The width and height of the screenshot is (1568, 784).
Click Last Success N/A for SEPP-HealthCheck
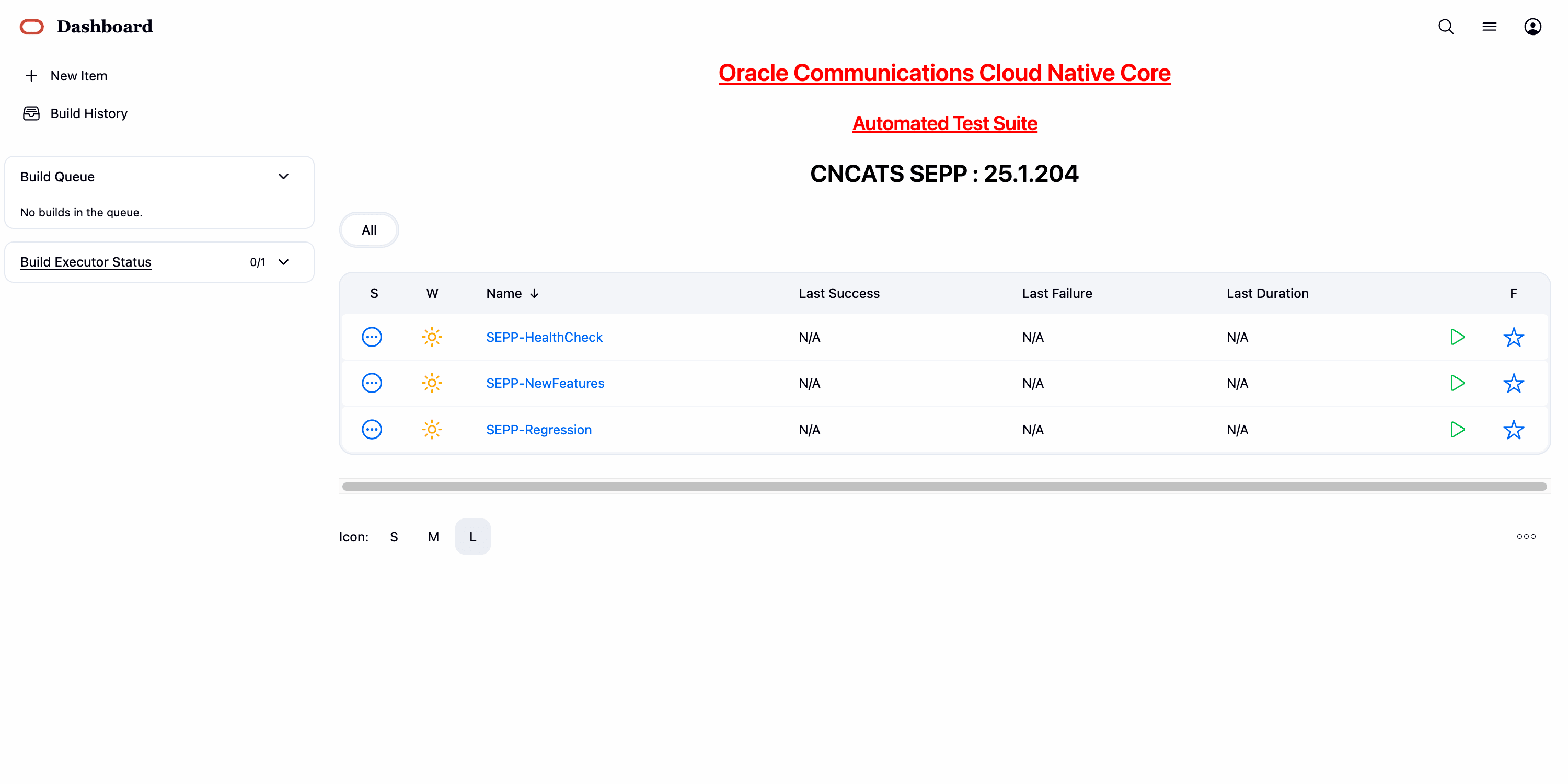coord(810,337)
